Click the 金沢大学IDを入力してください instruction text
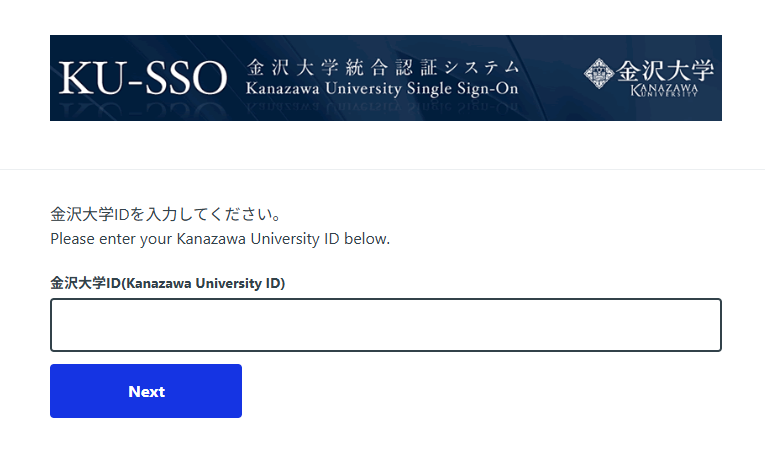The height and width of the screenshot is (449, 765). click(164, 215)
